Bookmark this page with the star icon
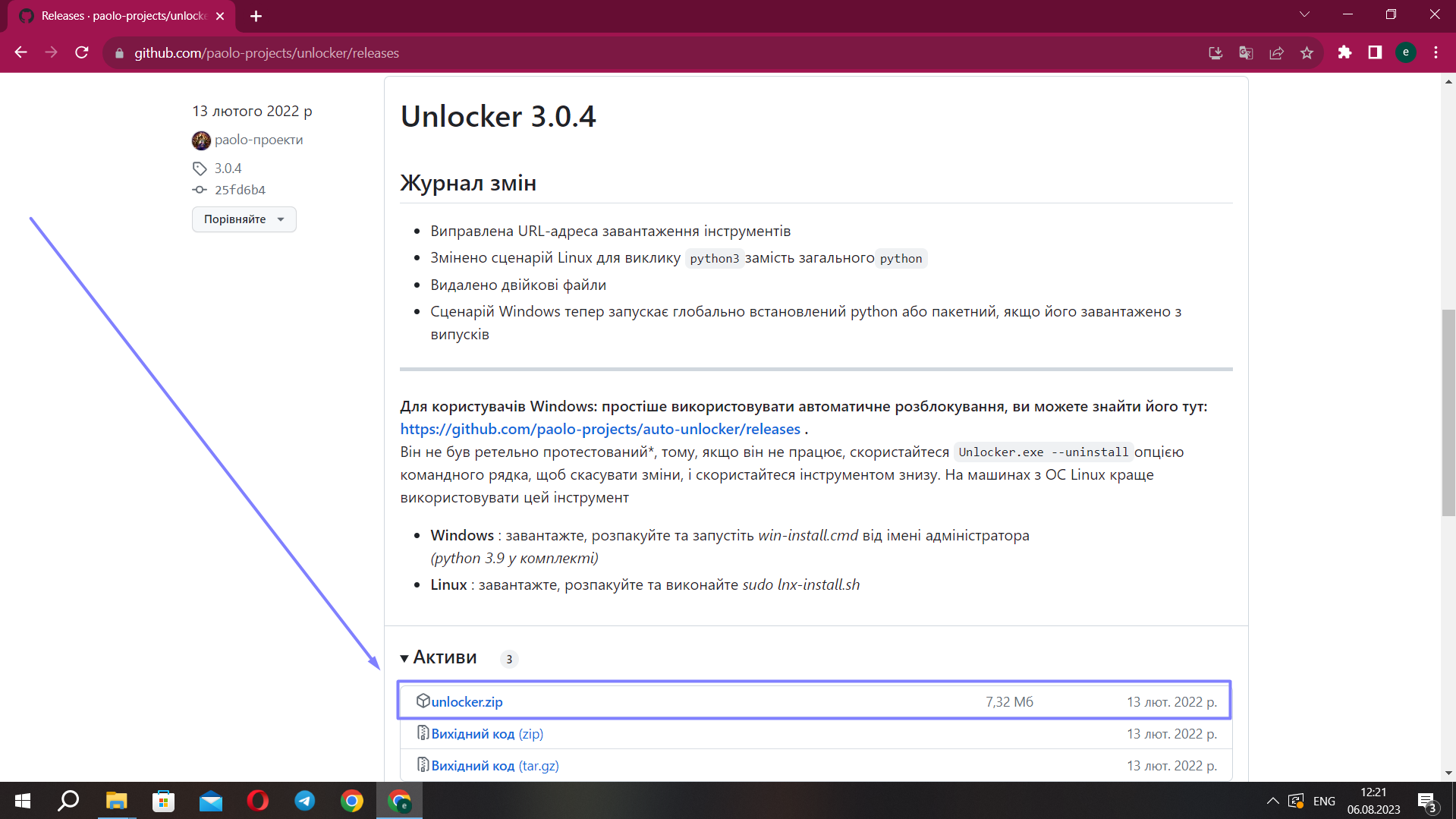 1307,52
